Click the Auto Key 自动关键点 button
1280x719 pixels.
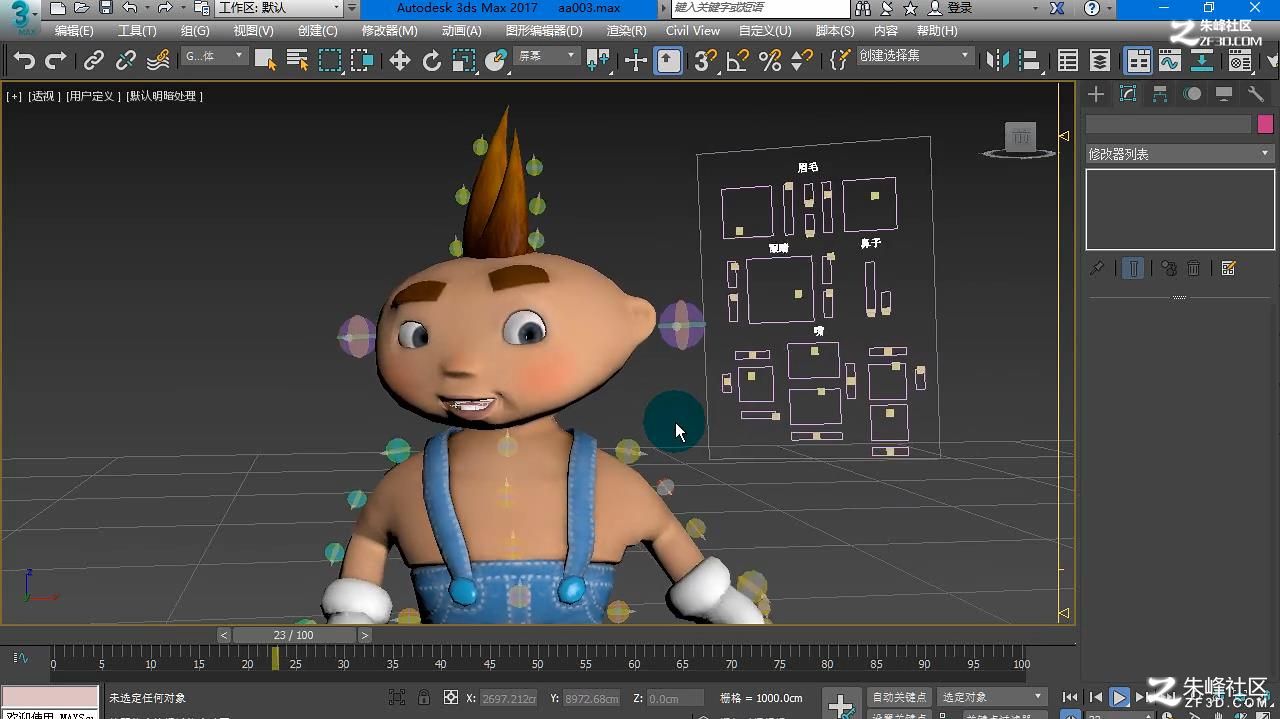click(x=900, y=697)
